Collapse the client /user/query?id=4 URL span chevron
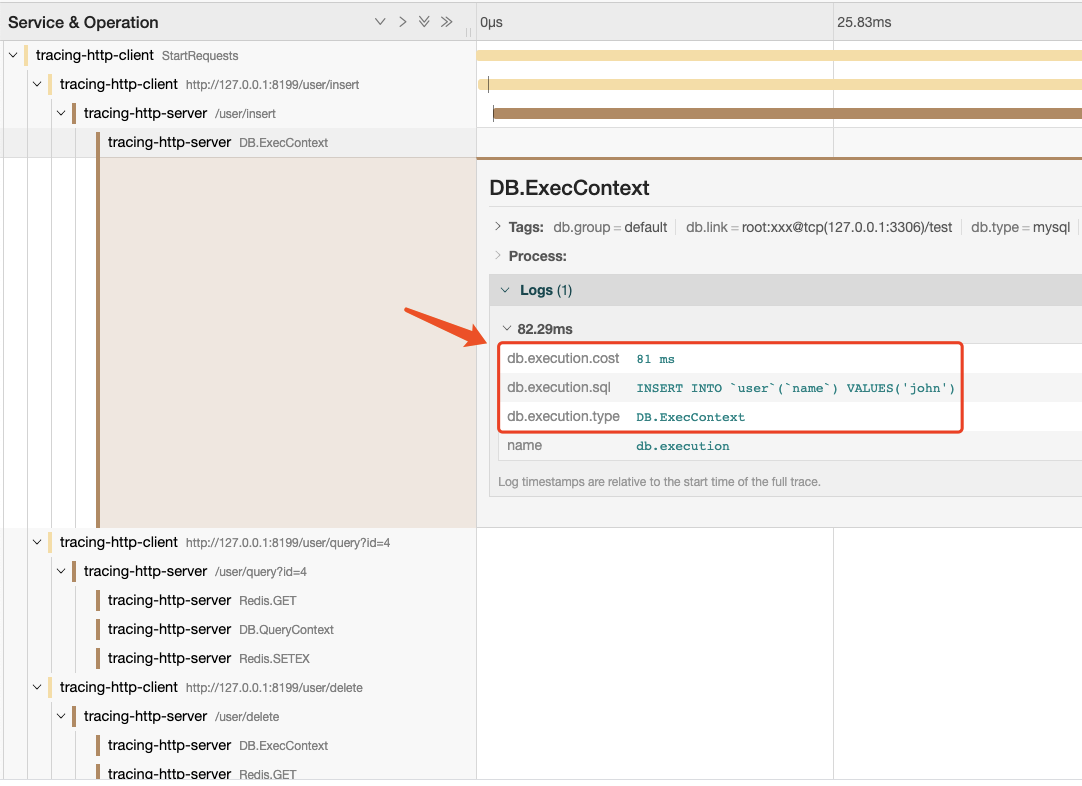Image resolution: width=1082 pixels, height=786 pixels. [37, 542]
